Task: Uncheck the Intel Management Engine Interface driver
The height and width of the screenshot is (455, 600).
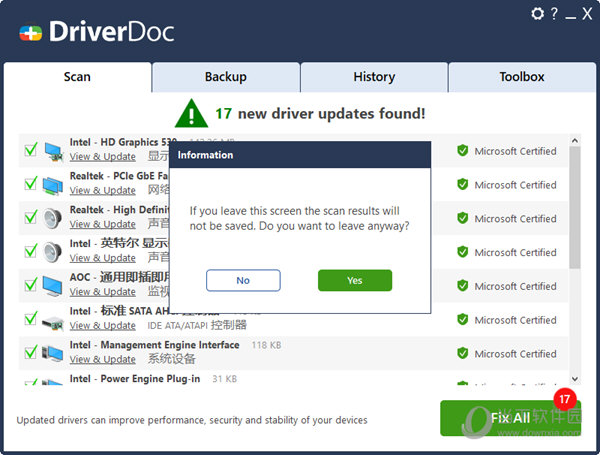Action: [x=31, y=351]
